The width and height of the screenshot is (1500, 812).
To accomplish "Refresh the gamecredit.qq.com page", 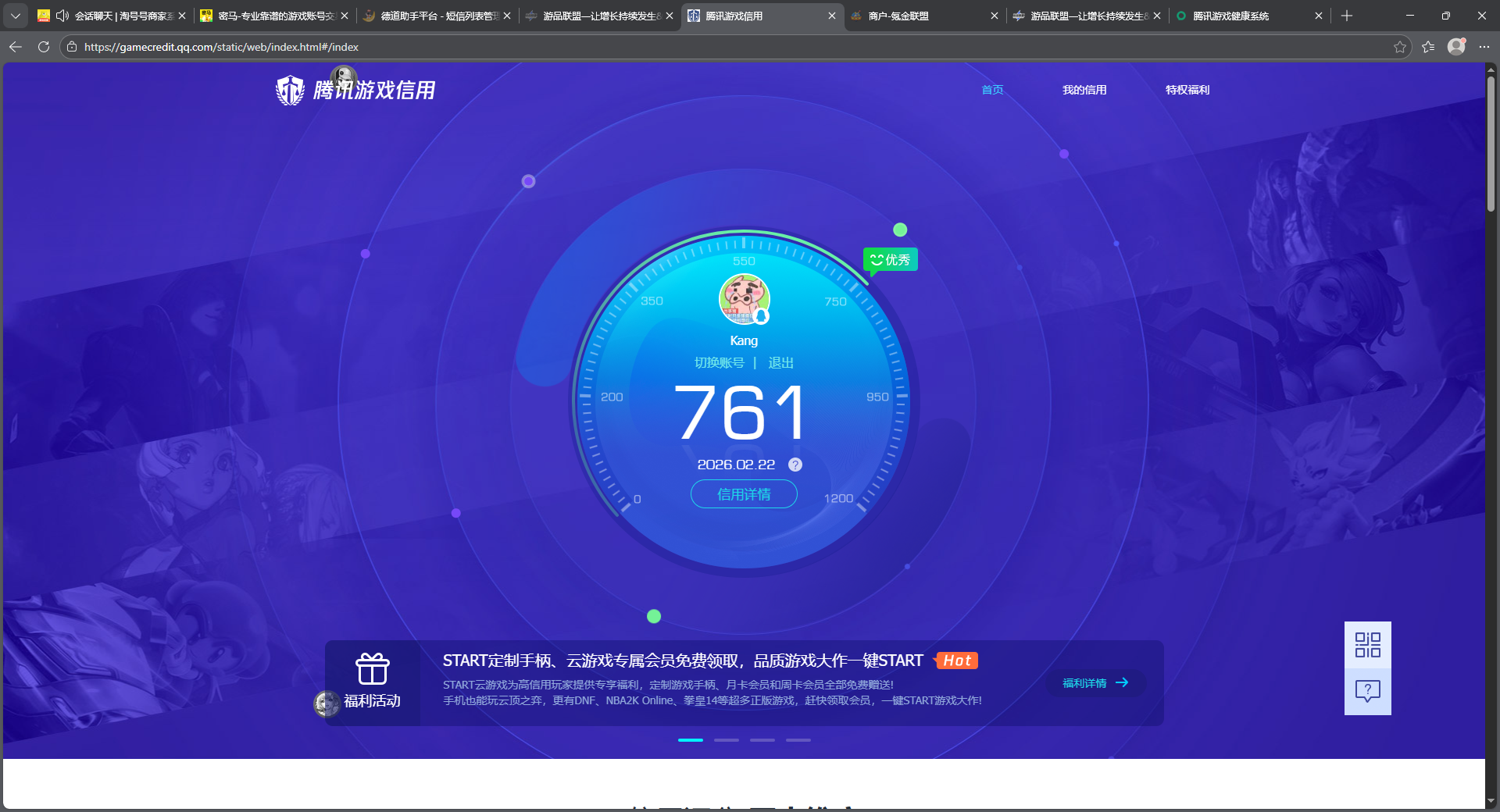I will coord(44,47).
